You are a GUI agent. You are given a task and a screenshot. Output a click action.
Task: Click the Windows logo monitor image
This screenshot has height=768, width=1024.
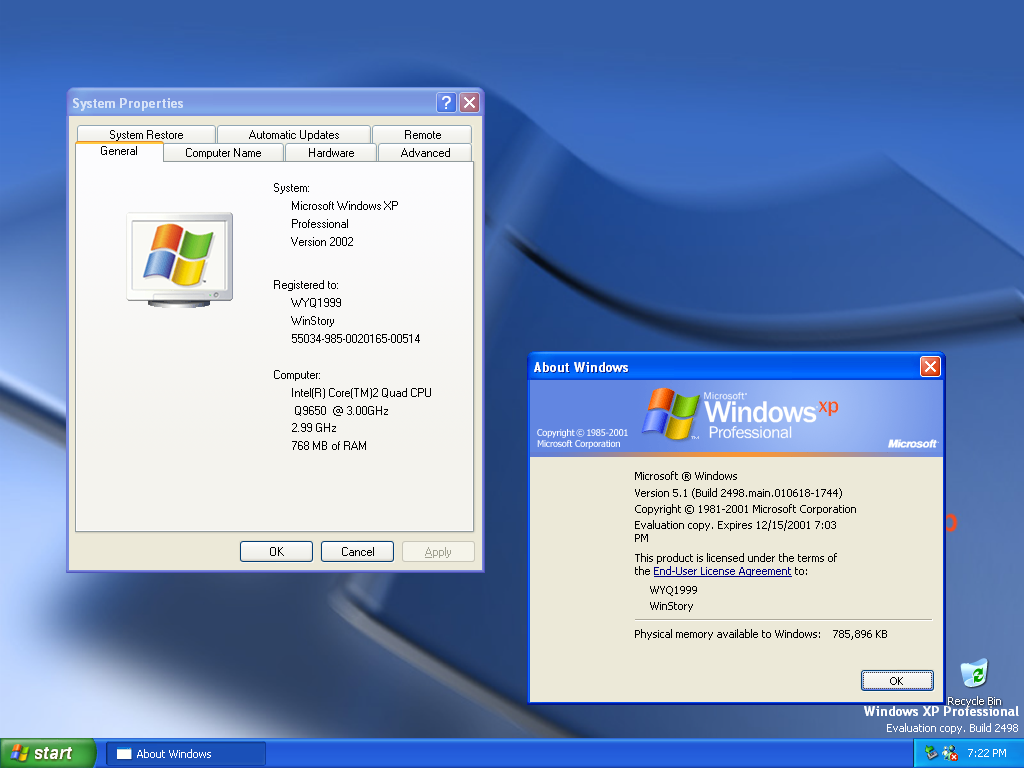(x=179, y=258)
